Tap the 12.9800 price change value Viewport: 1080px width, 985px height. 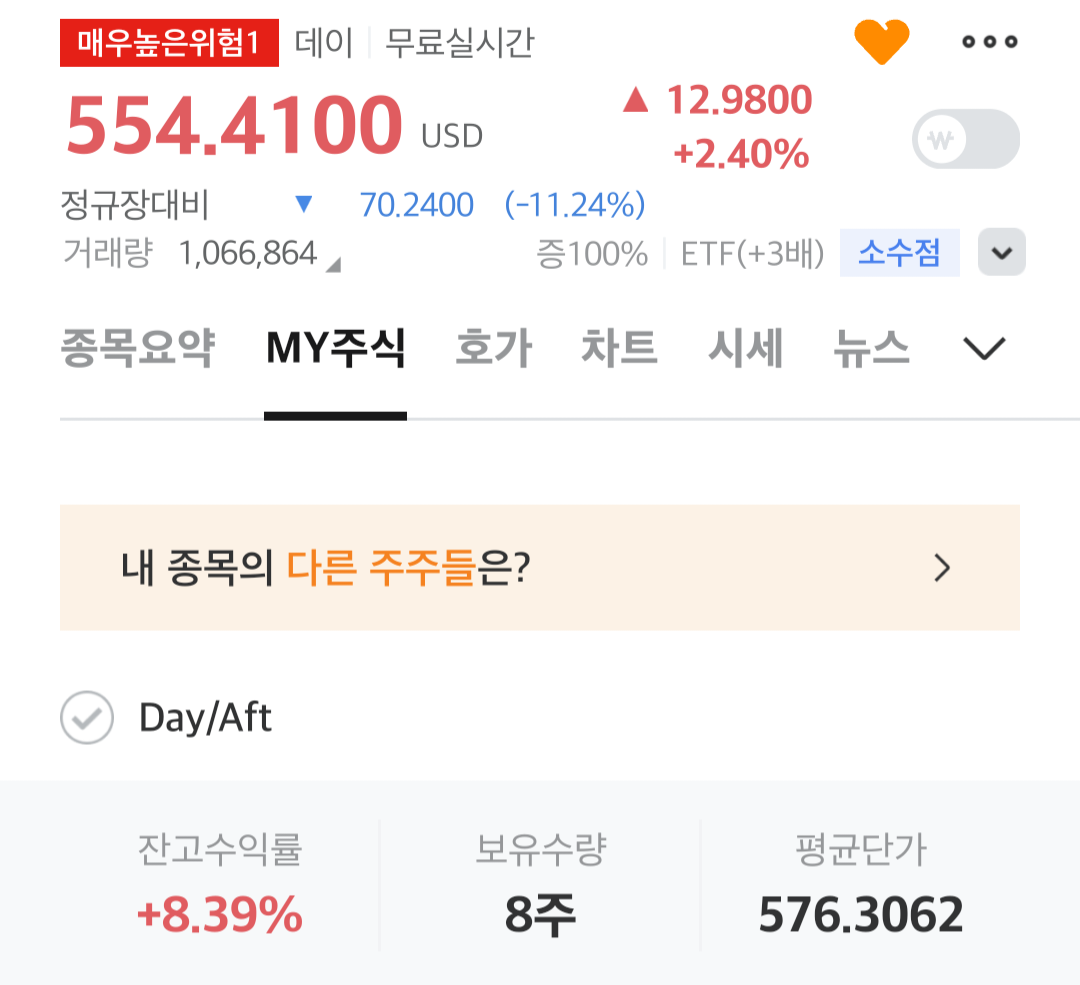coord(740,100)
